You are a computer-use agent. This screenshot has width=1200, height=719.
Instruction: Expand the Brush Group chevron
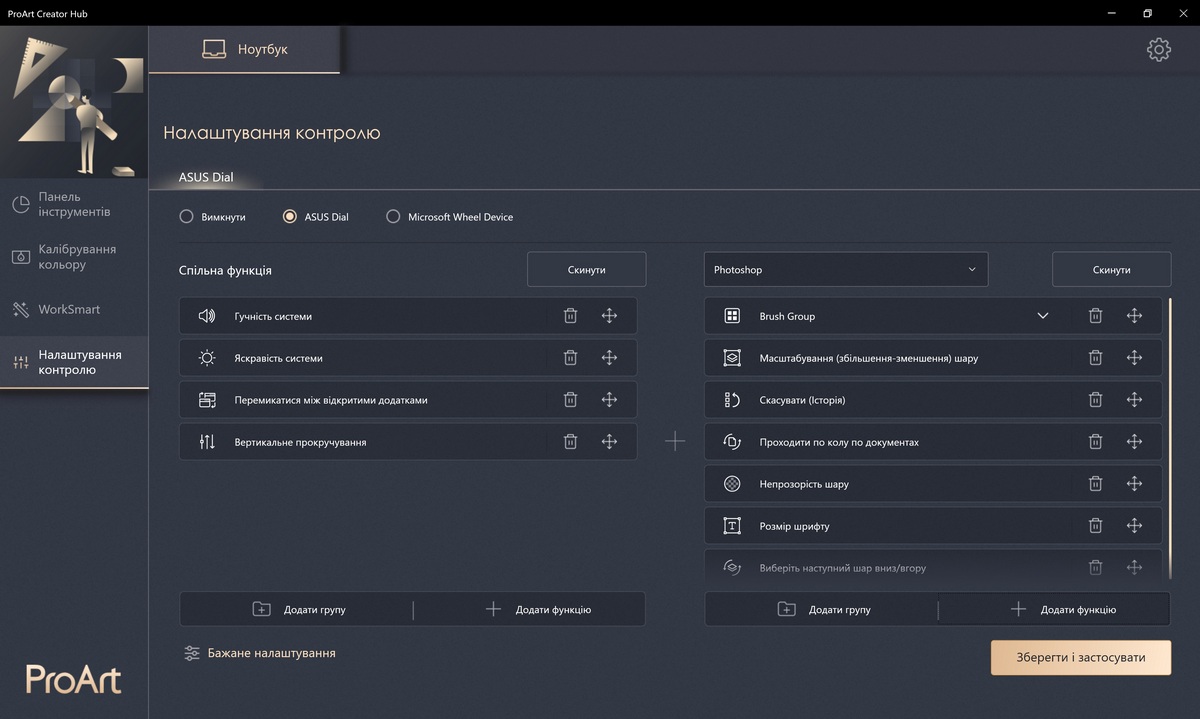click(1042, 316)
